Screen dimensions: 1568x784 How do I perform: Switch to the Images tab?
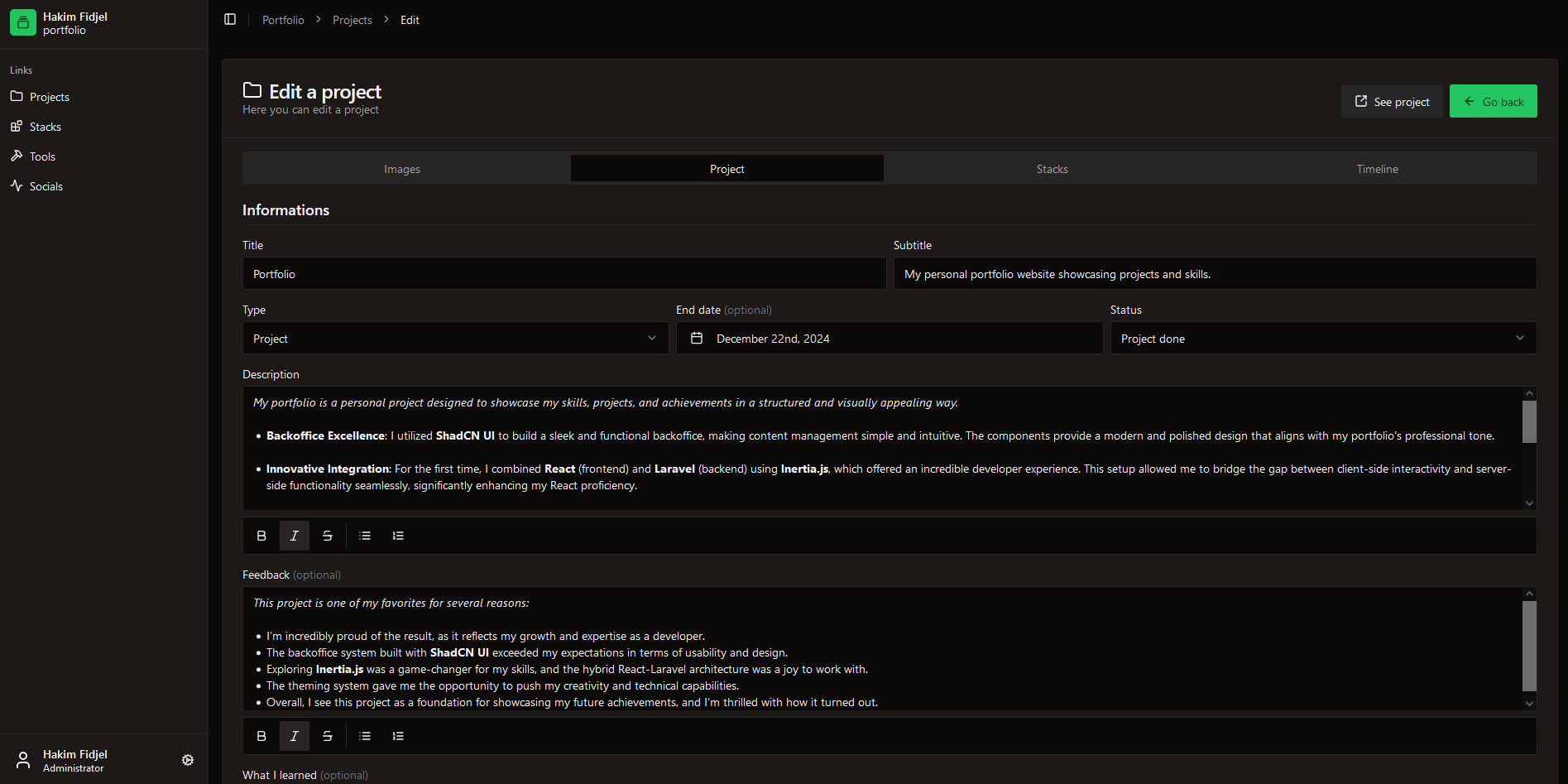(402, 169)
